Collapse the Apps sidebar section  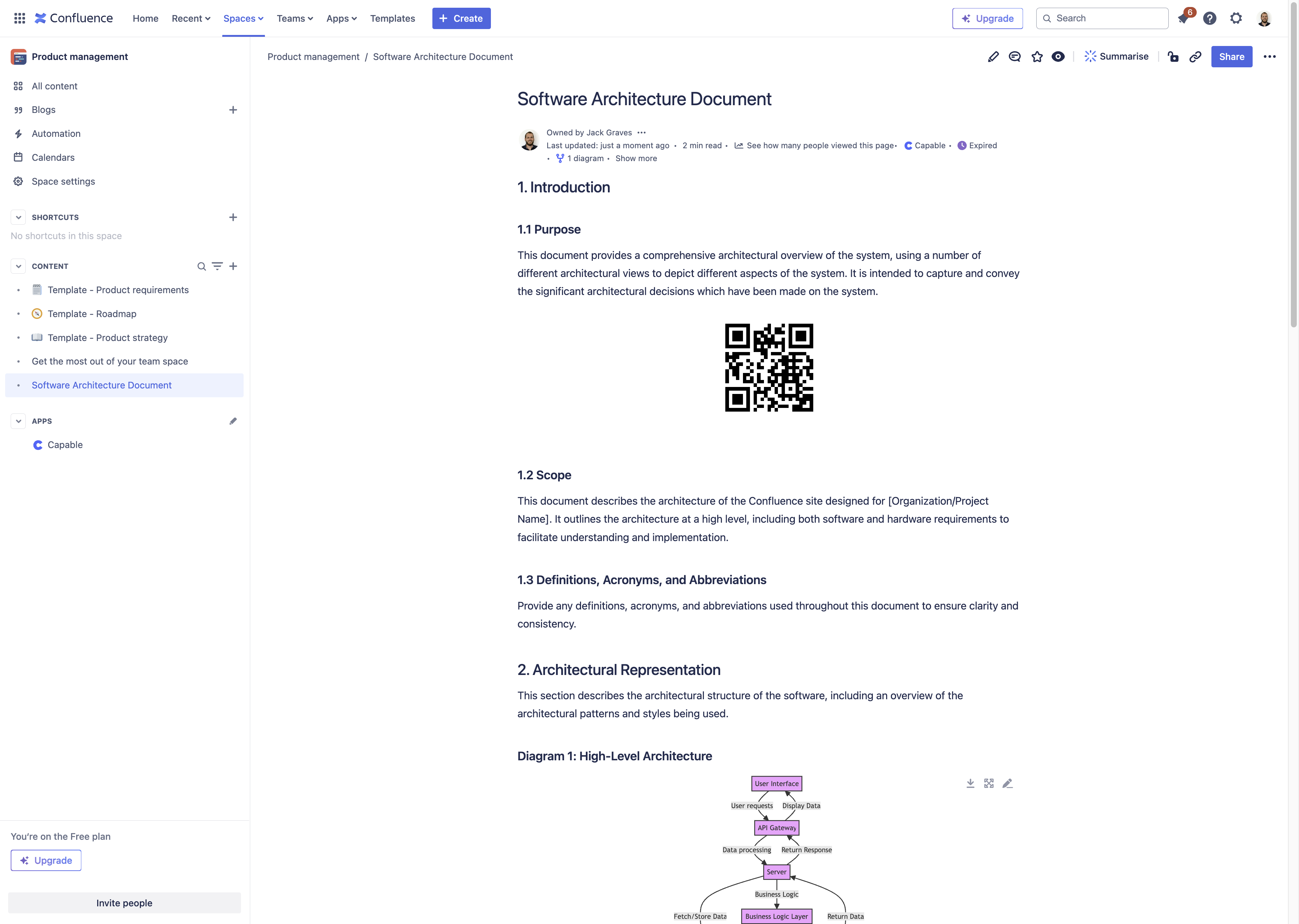(x=18, y=421)
